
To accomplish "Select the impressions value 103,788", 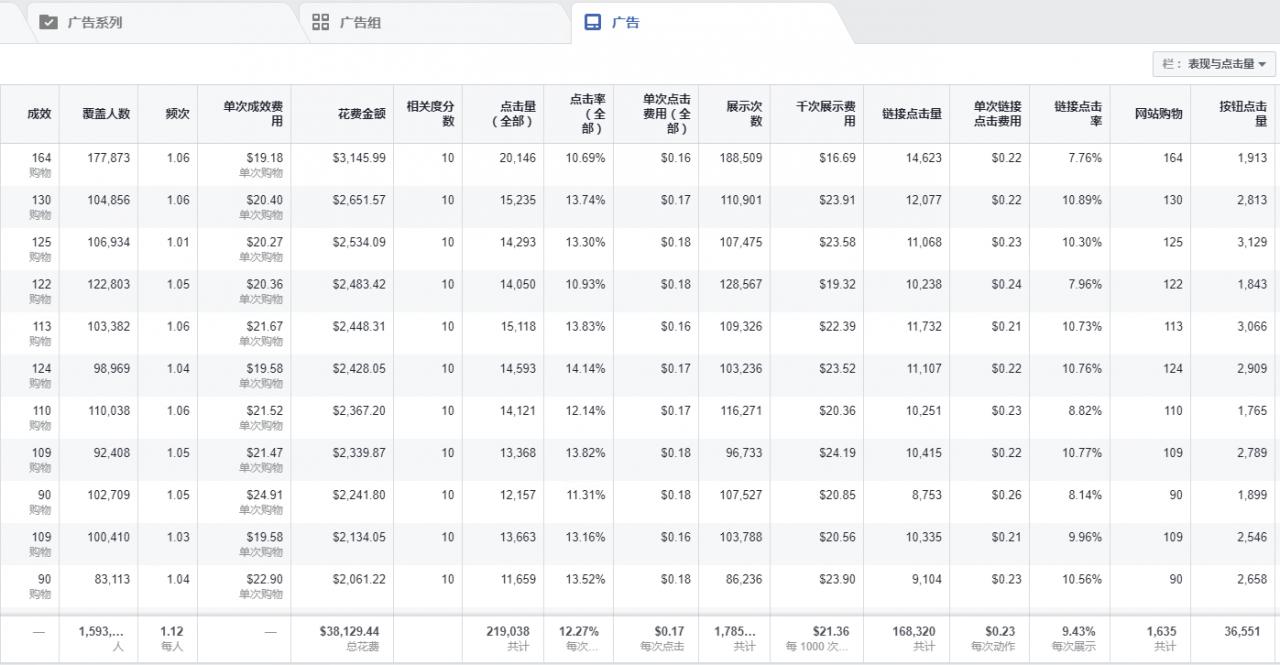I will click(x=740, y=536).
